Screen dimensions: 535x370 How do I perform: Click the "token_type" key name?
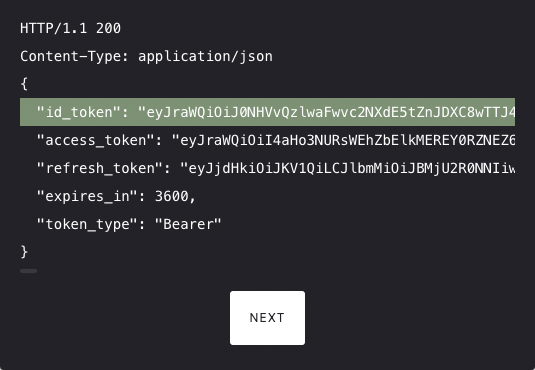(x=87, y=224)
